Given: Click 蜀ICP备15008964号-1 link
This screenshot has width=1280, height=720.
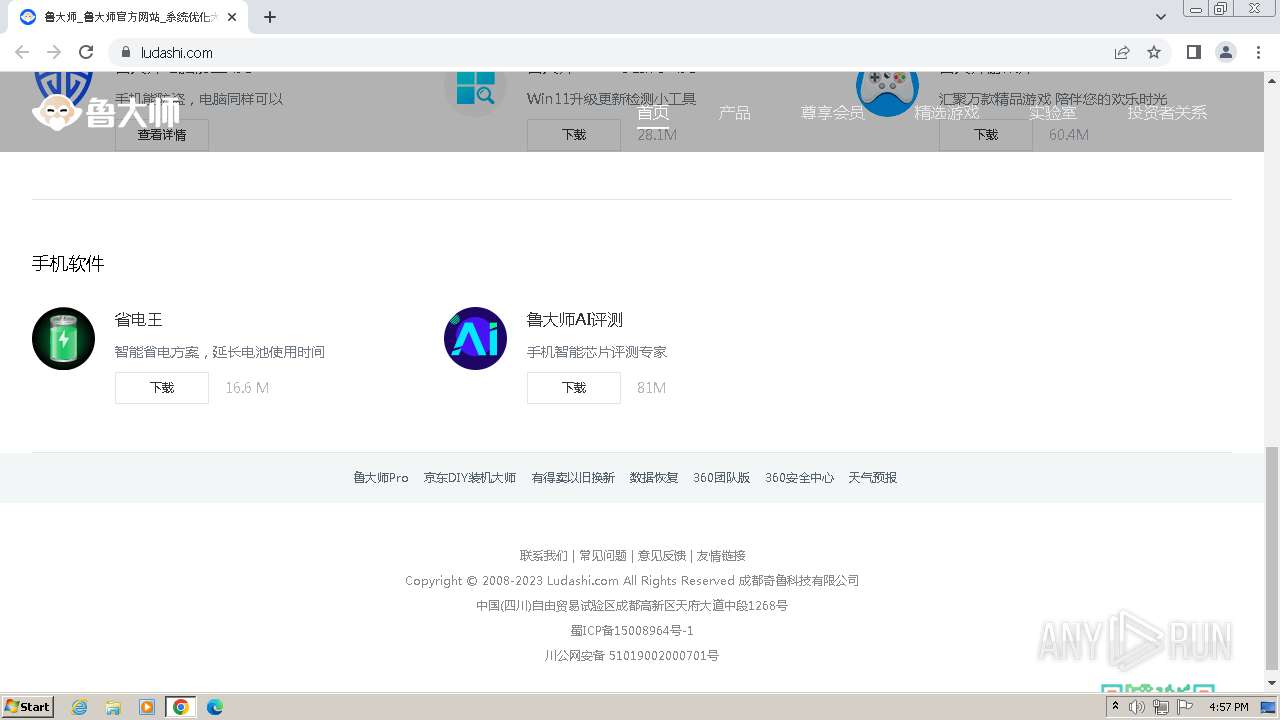Looking at the screenshot, I should [632, 631].
